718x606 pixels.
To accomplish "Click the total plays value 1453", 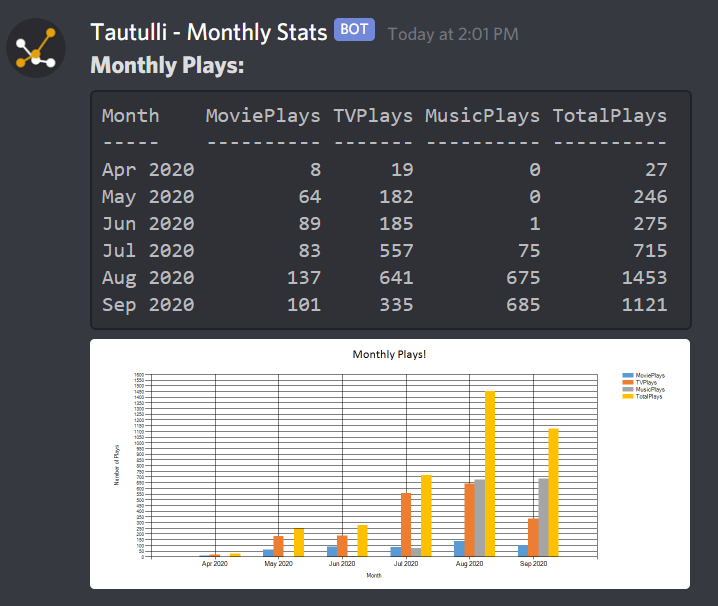I will click(x=644, y=278).
